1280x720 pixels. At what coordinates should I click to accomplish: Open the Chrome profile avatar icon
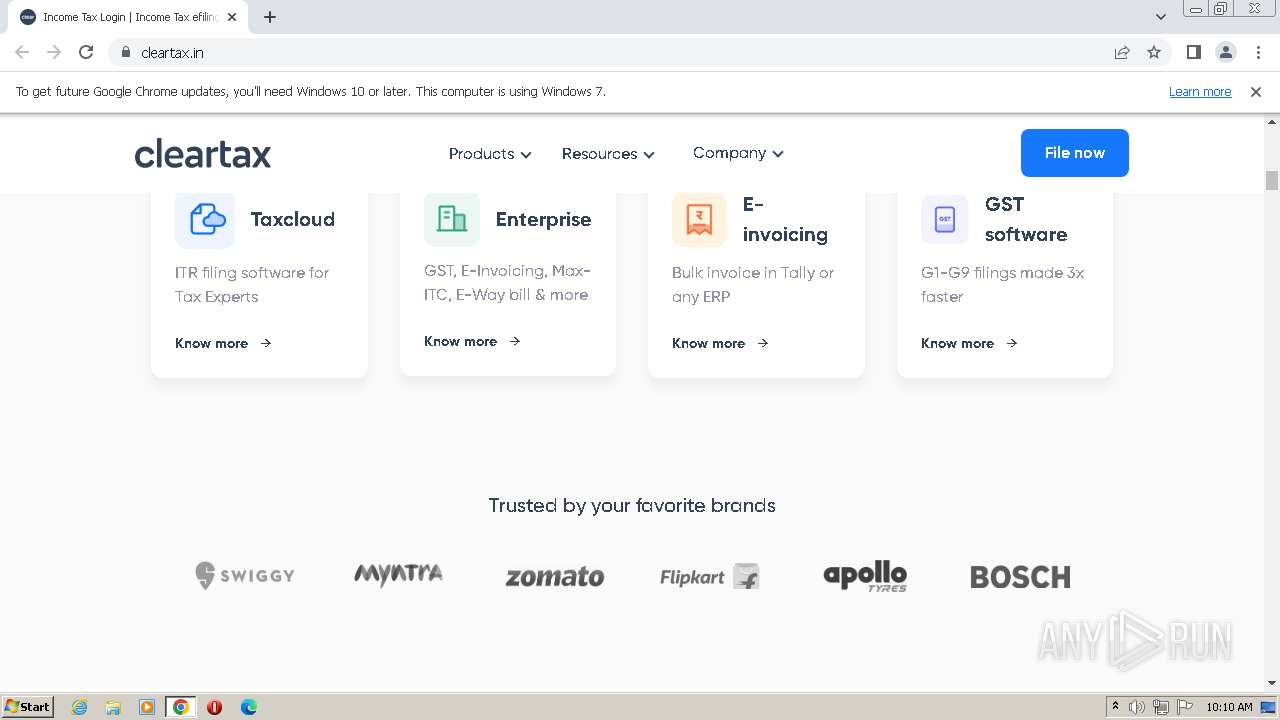click(1225, 52)
